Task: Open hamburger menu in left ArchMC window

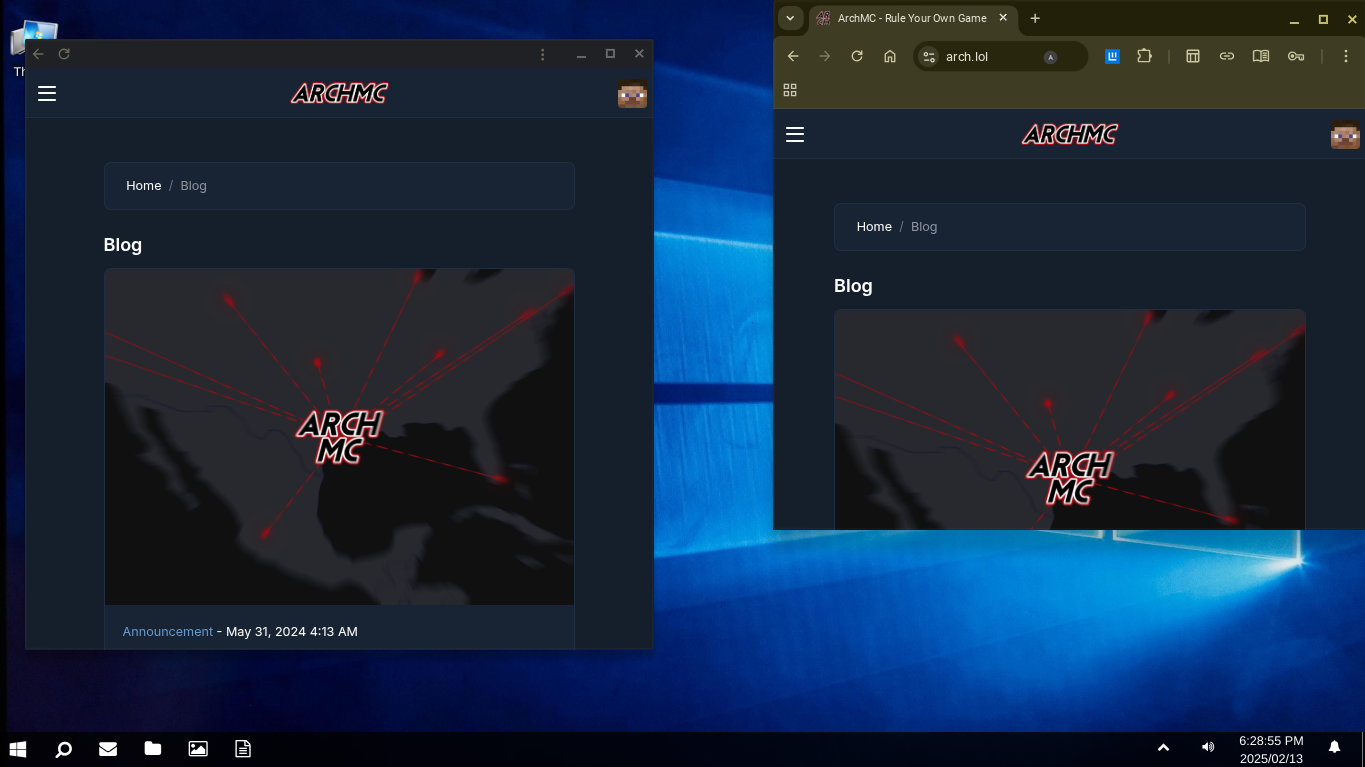Action: click(x=47, y=93)
